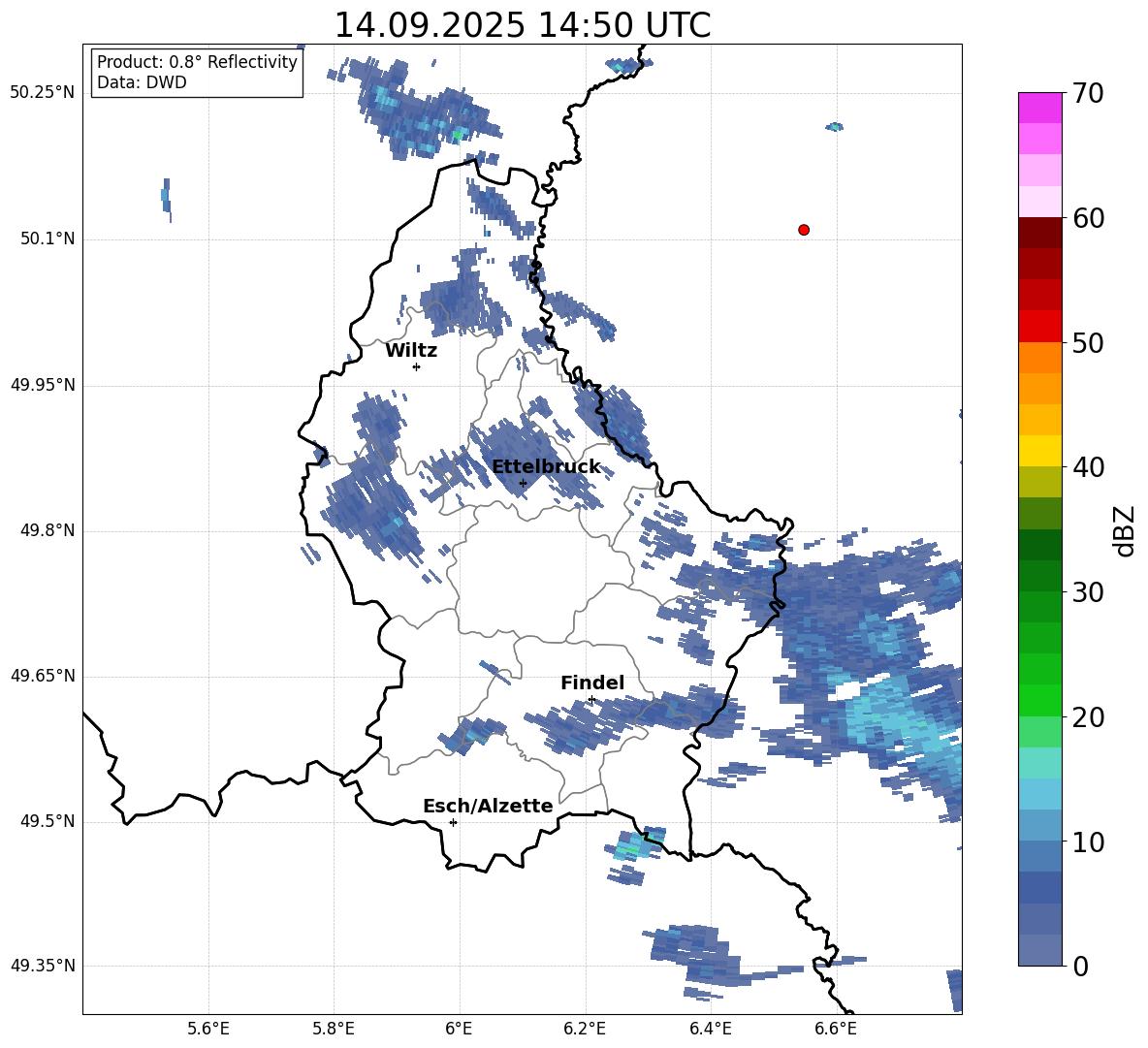
Task: Click the magenta colorbar segment below 70
Action: tap(1039, 108)
